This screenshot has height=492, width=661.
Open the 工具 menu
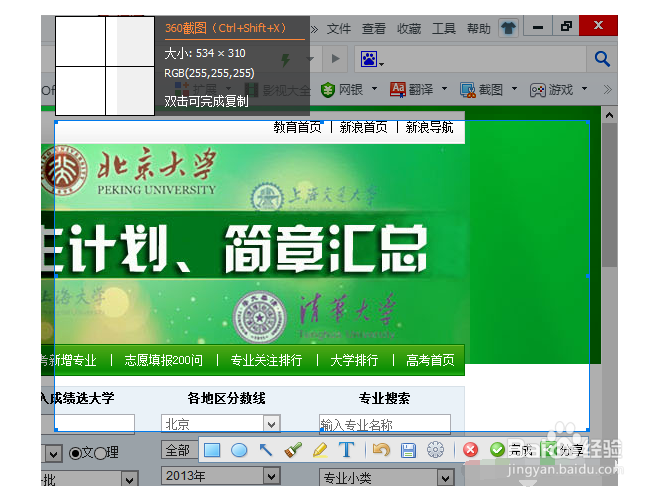(444, 29)
